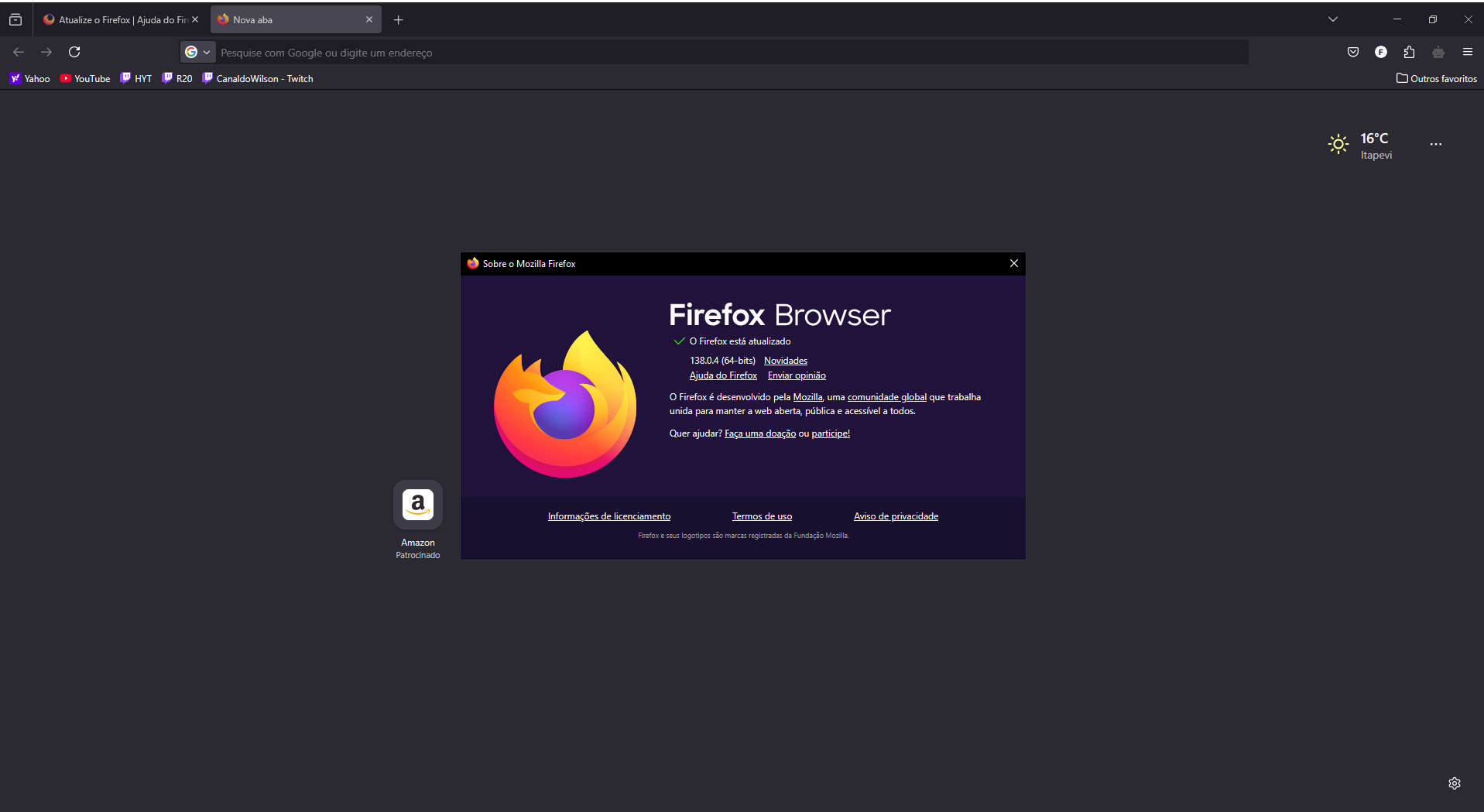Close the Sobre o Mozilla Firefox dialog
This screenshot has width=1484, height=812.
[x=1013, y=263]
